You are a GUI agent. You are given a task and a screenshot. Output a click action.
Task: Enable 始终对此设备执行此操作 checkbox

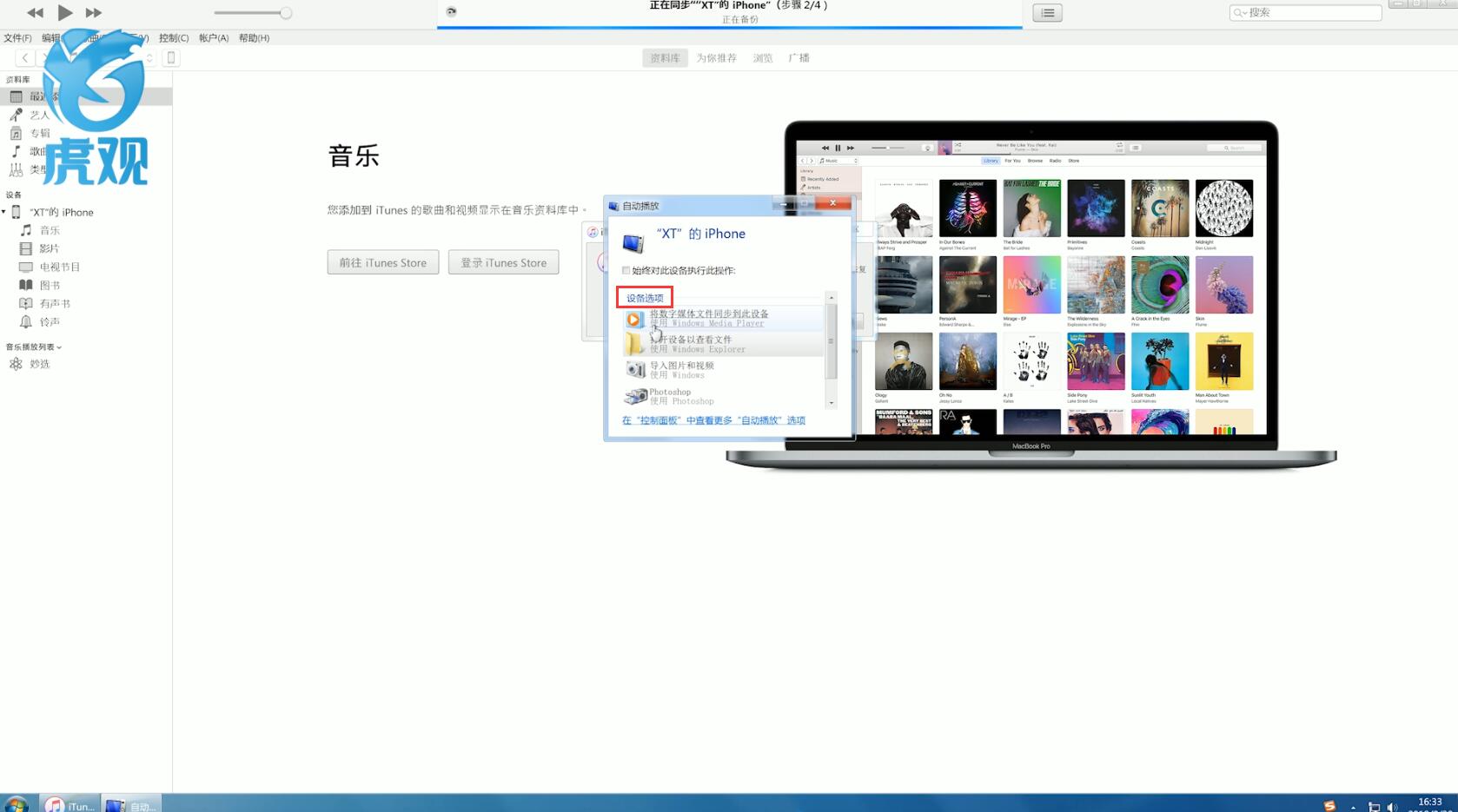tap(626, 270)
